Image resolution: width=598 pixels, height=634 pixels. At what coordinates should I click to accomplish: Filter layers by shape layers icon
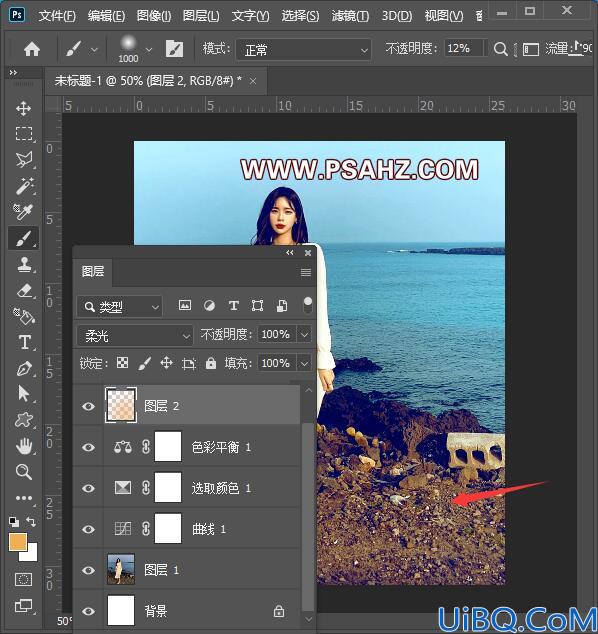[258, 305]
